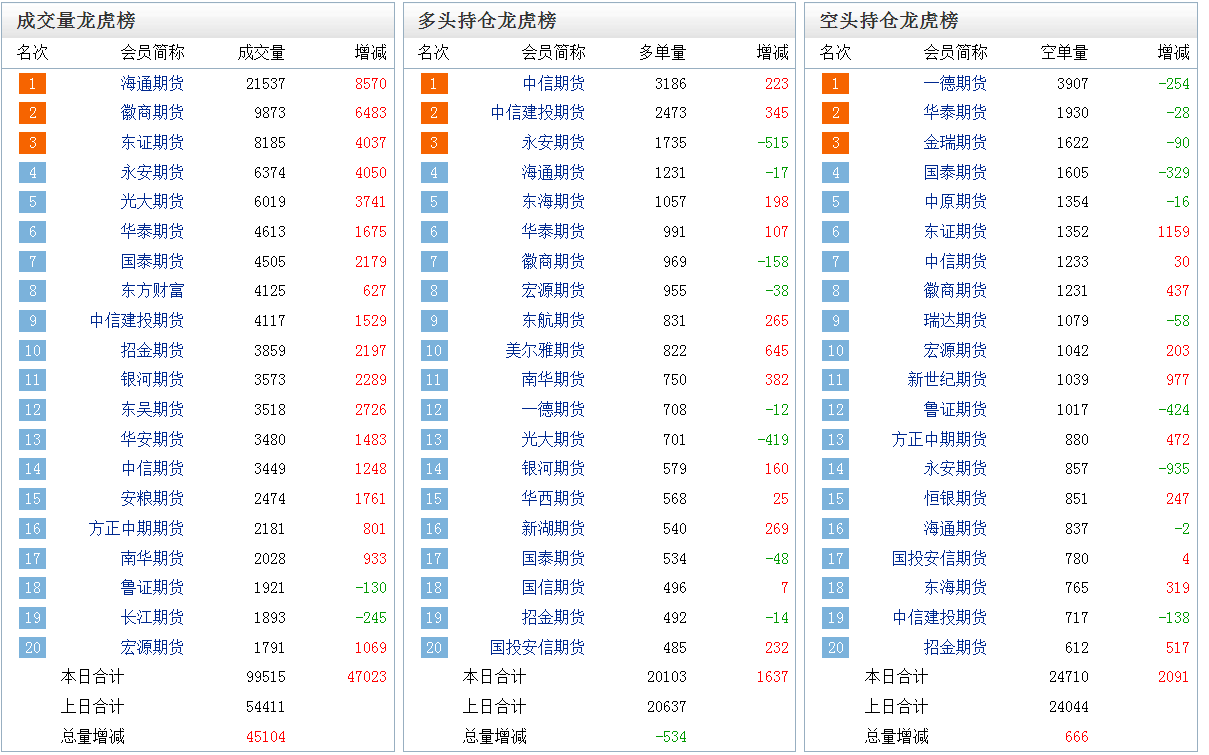The height and width of the screenshot is (755, 1209).
Task: Click 长江期货 in the volume ranking
Action: click(x=152, y=618)
